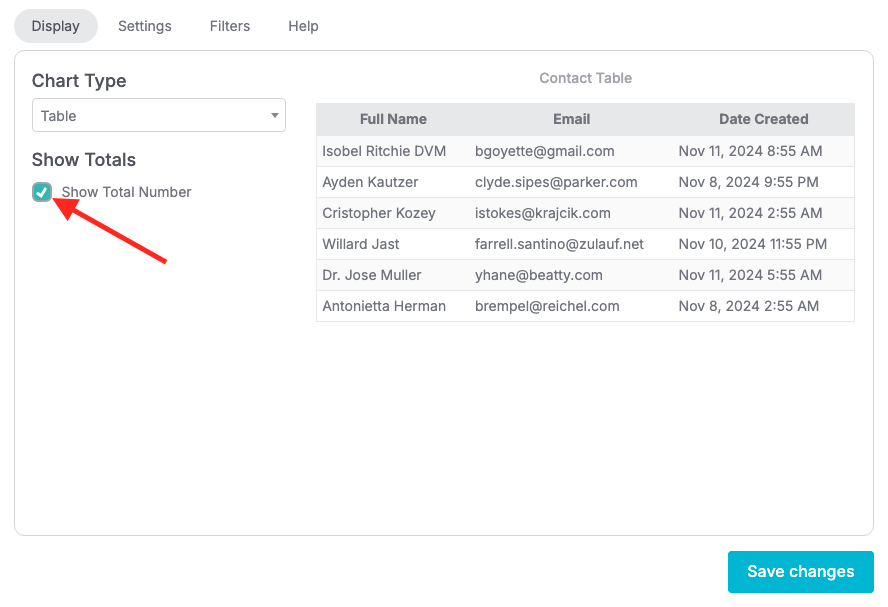Select the name Willard Jast
This screenshot has height=607, width=888.
click(x=361, y=244)
